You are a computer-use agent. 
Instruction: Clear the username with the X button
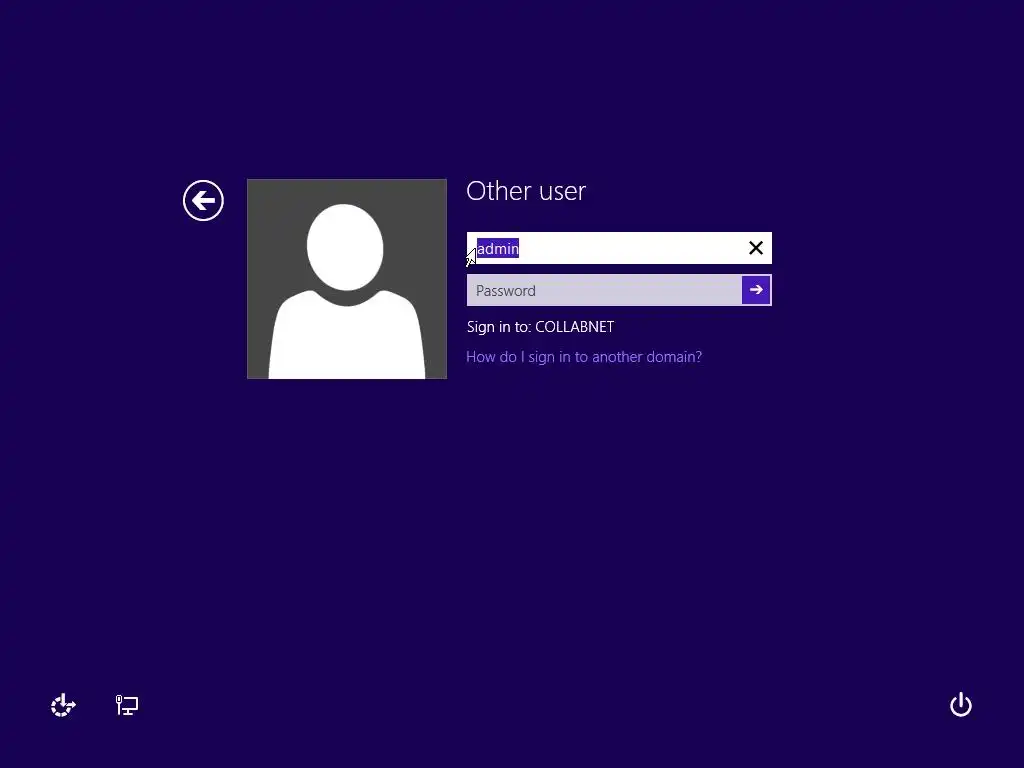click(756, 248)
